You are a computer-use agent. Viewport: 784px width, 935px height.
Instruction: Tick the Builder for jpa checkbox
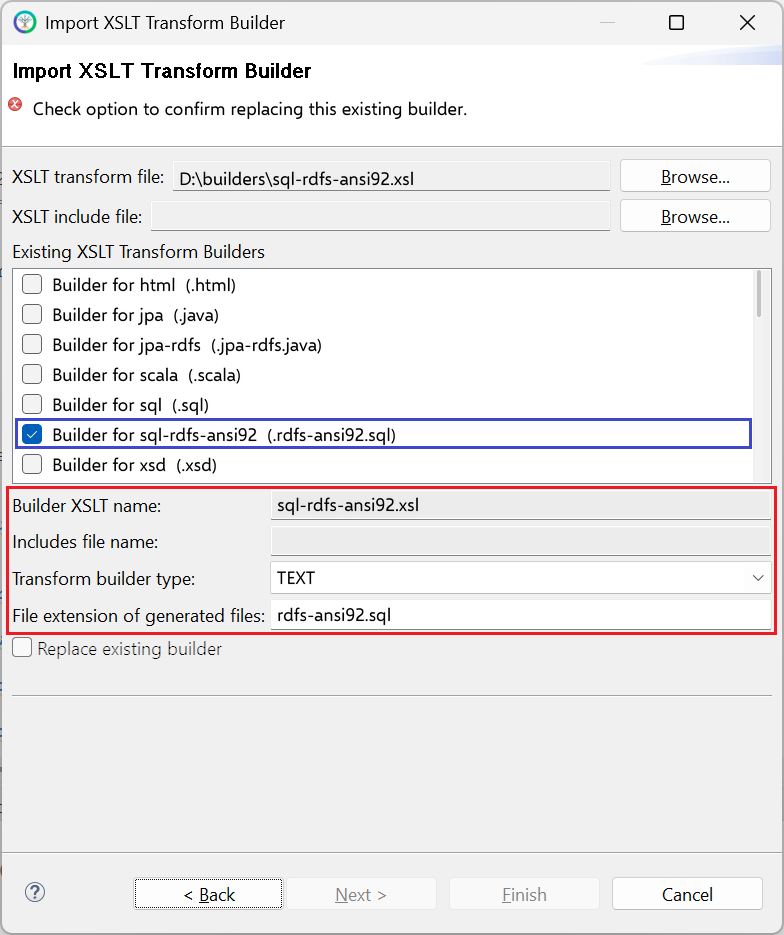click(x=32, y=314)
